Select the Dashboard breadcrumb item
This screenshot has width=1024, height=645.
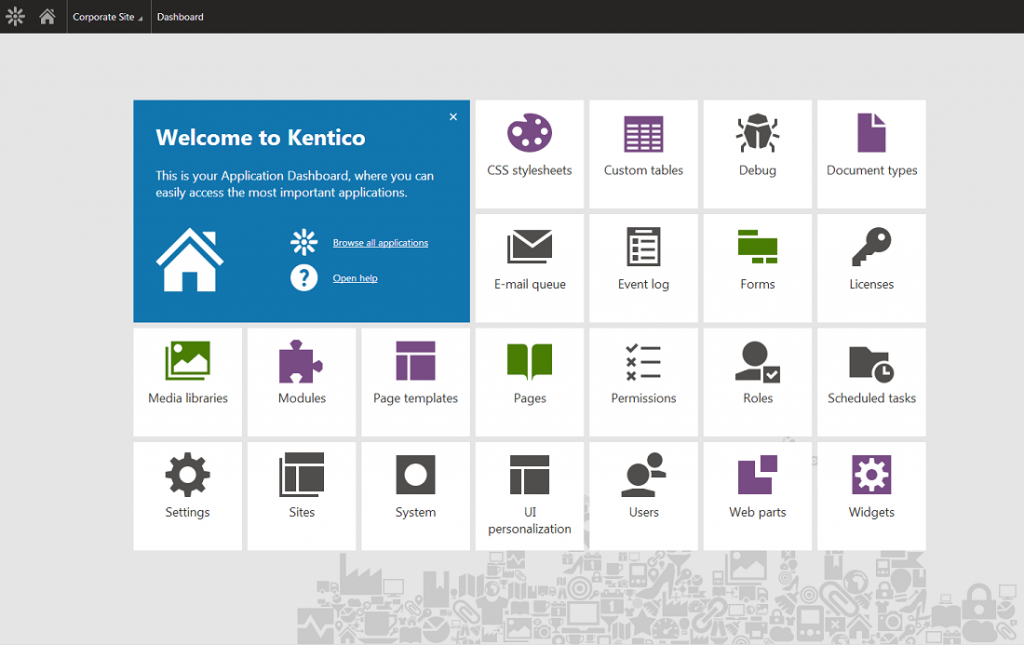pos(180,16)
